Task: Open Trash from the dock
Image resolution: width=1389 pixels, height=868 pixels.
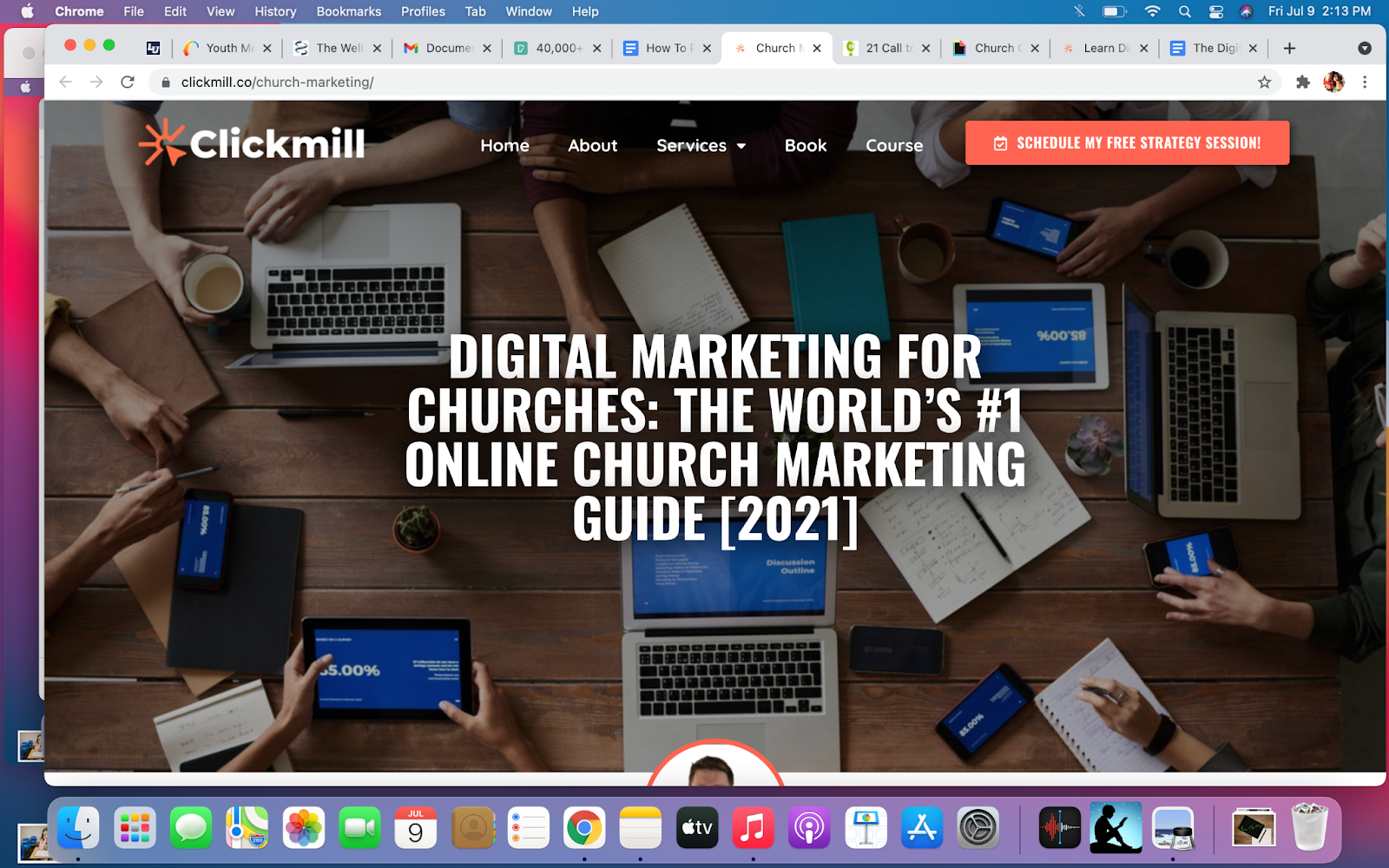Action: coord(1310,827)
